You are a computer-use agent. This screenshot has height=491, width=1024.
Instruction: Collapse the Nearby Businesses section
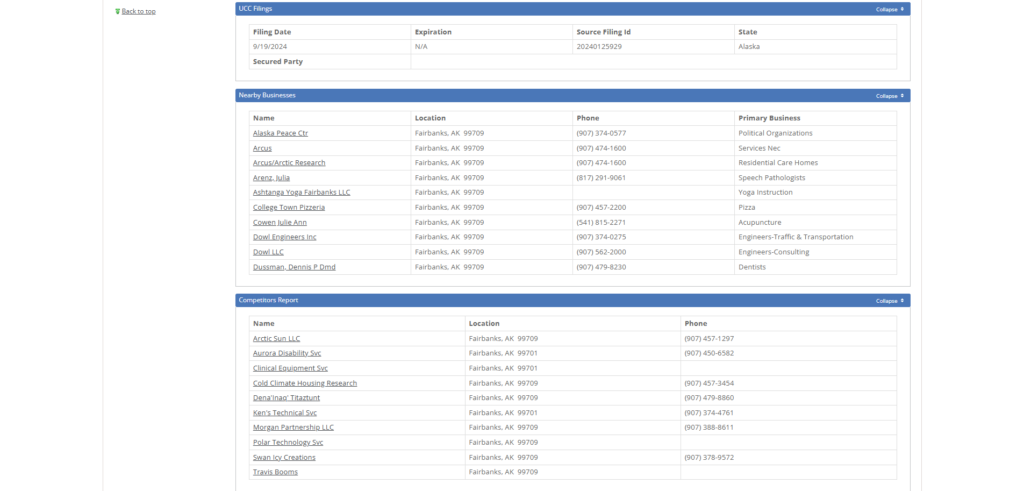(x=889, y=96)
